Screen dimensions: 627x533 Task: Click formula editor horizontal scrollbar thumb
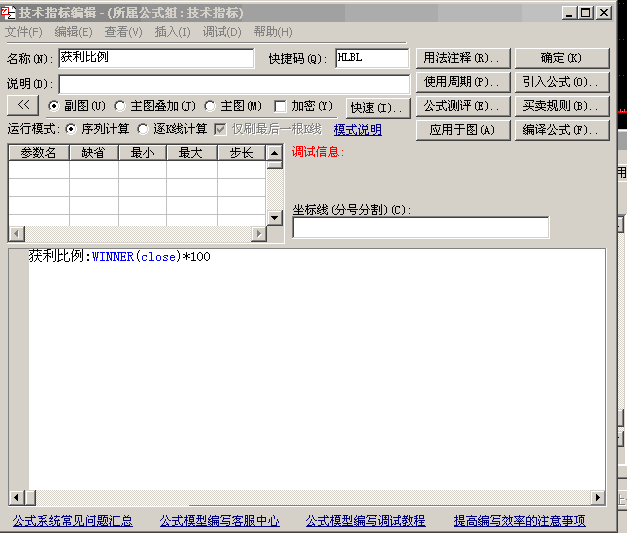point(30,498)
